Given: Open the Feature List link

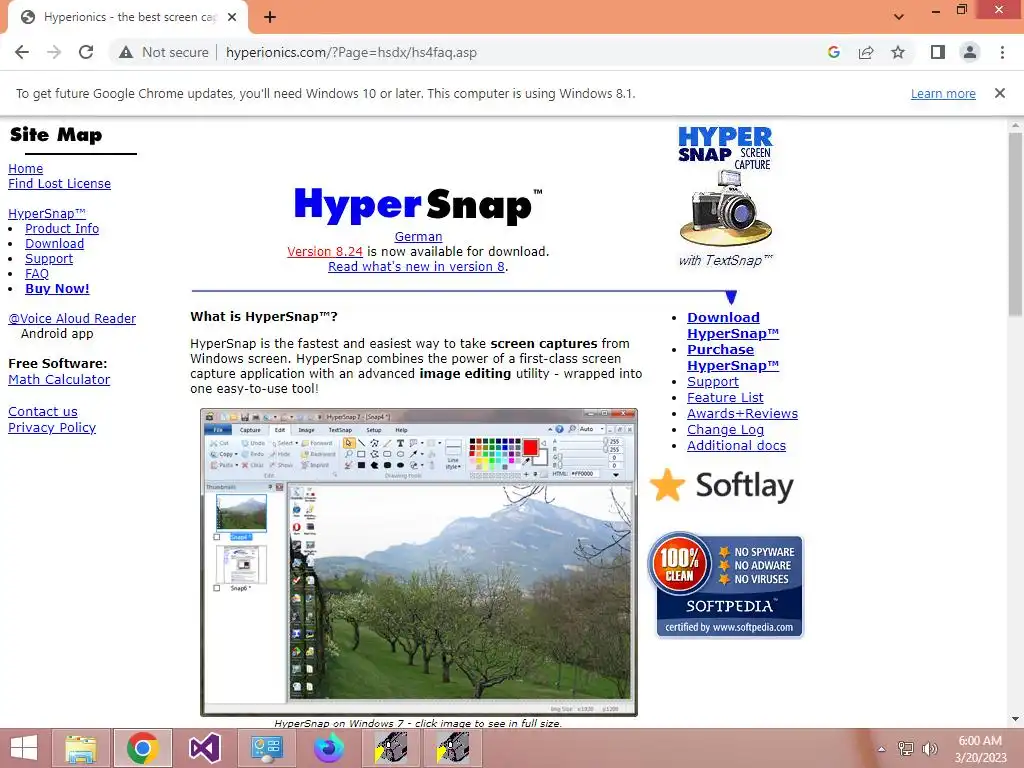Looking at the screenshot, I should click(725, 398).
